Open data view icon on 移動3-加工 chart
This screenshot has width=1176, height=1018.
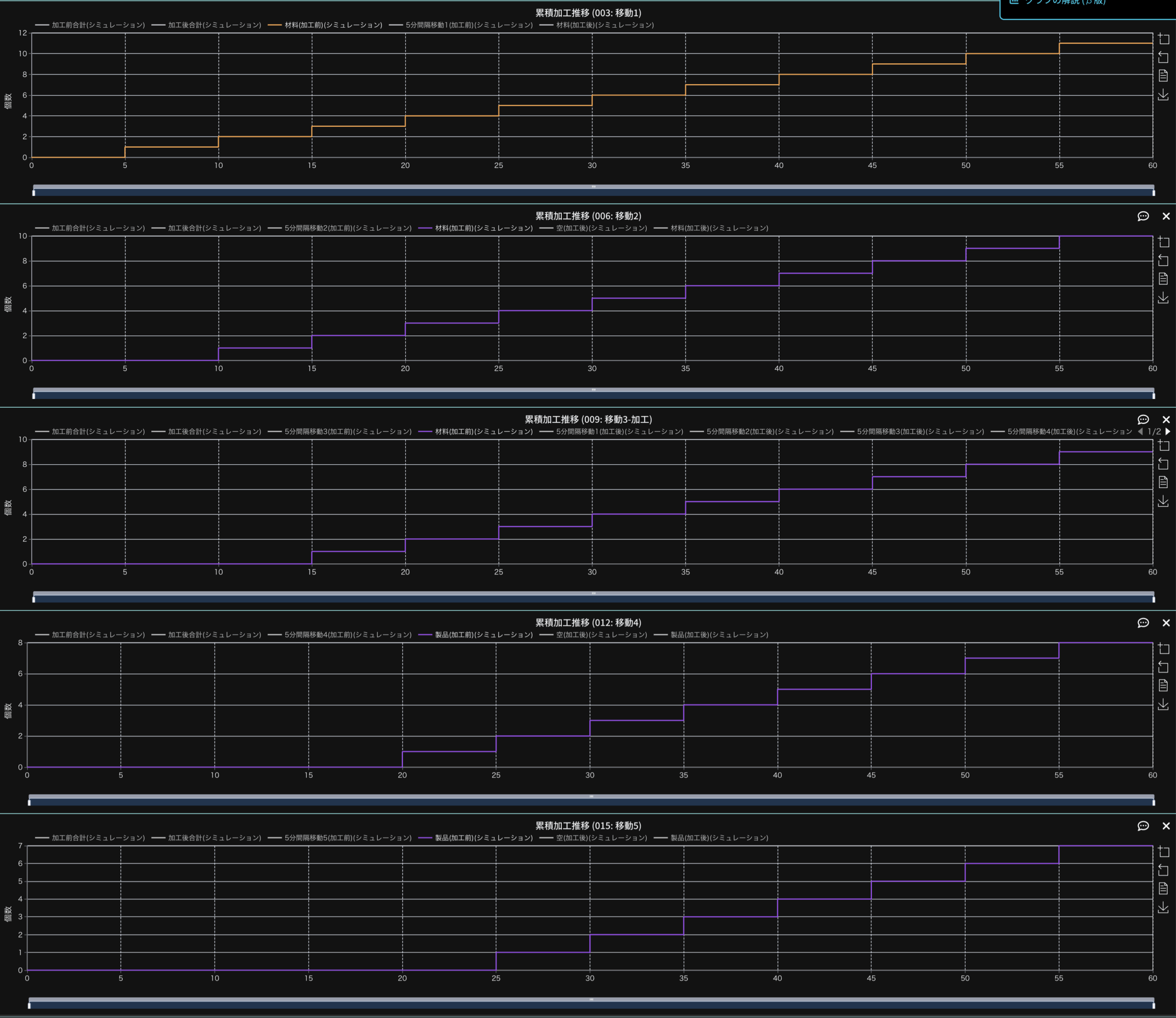pyautogui.click(x=1164, y=482)
